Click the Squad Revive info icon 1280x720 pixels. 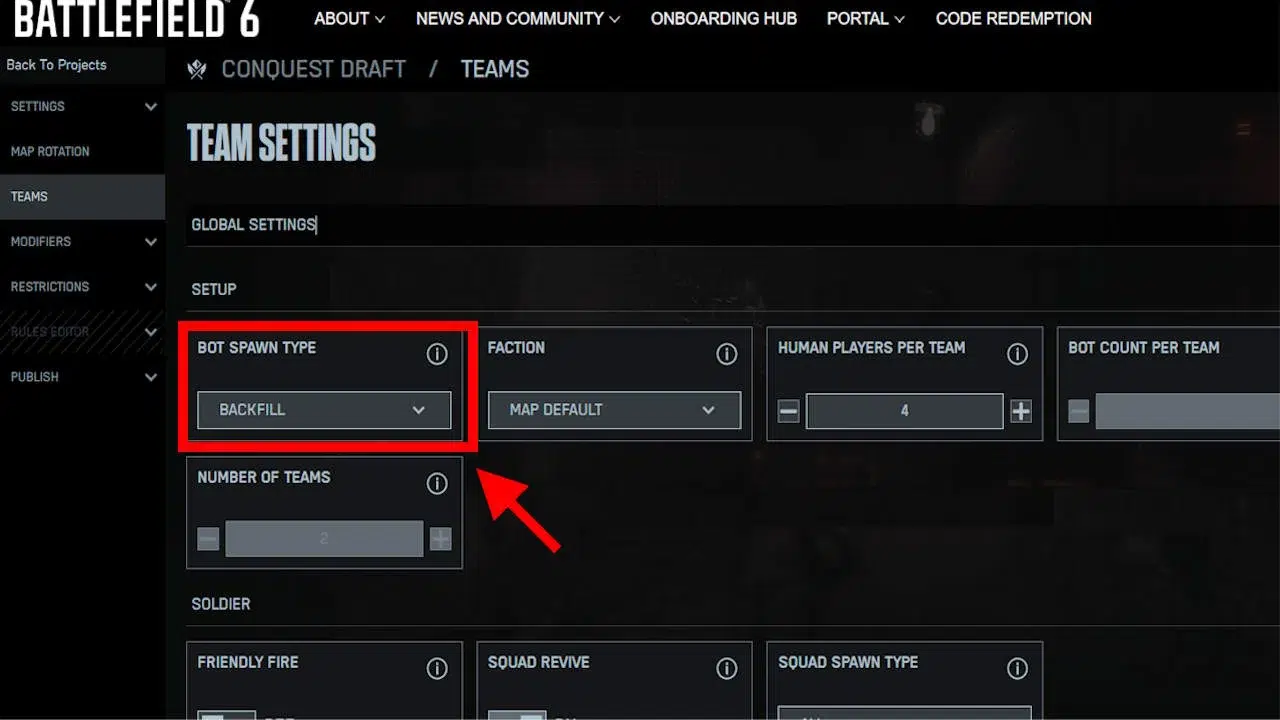(x=727, y=669)
